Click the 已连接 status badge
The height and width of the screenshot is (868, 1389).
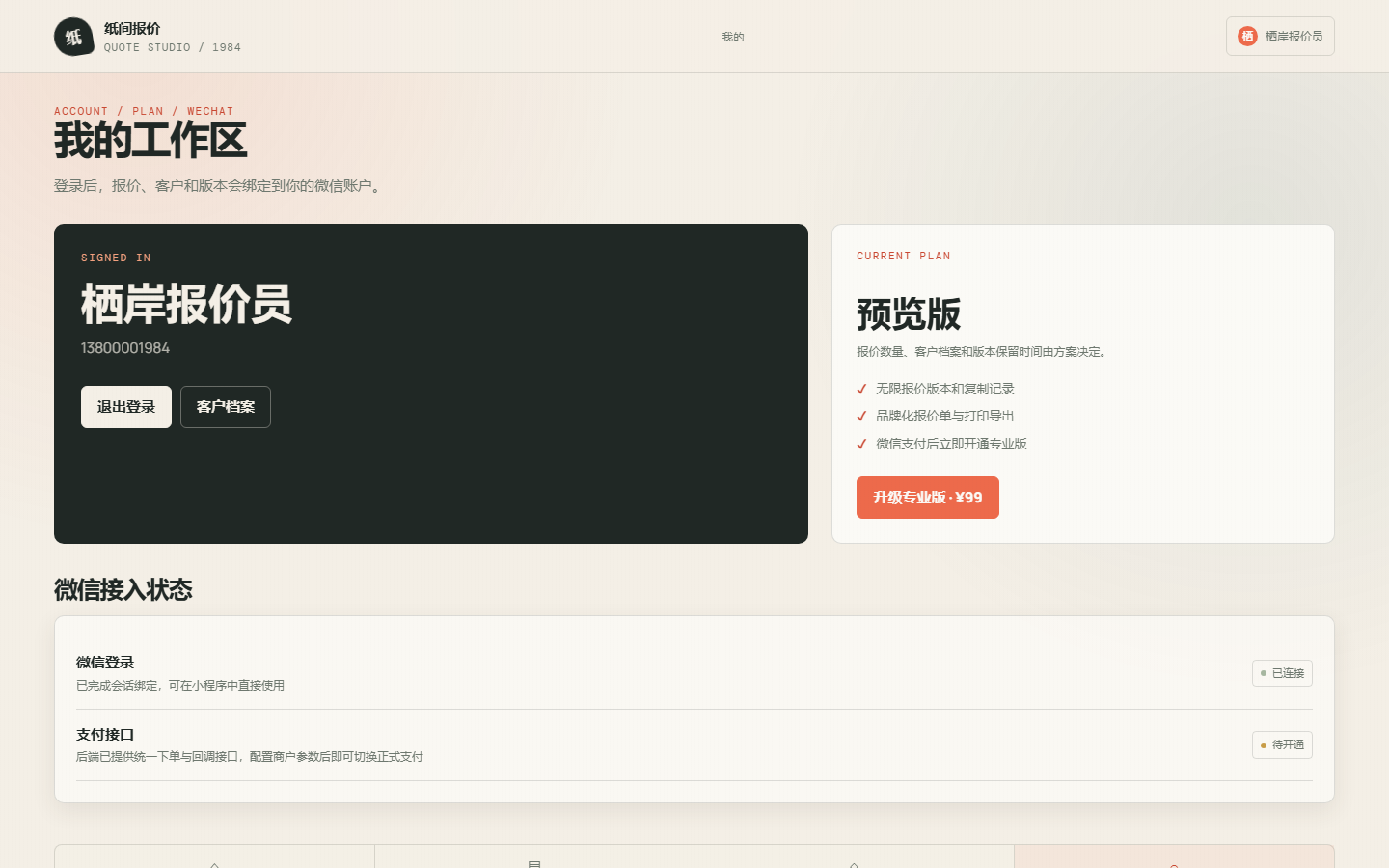pos(1282,673)
